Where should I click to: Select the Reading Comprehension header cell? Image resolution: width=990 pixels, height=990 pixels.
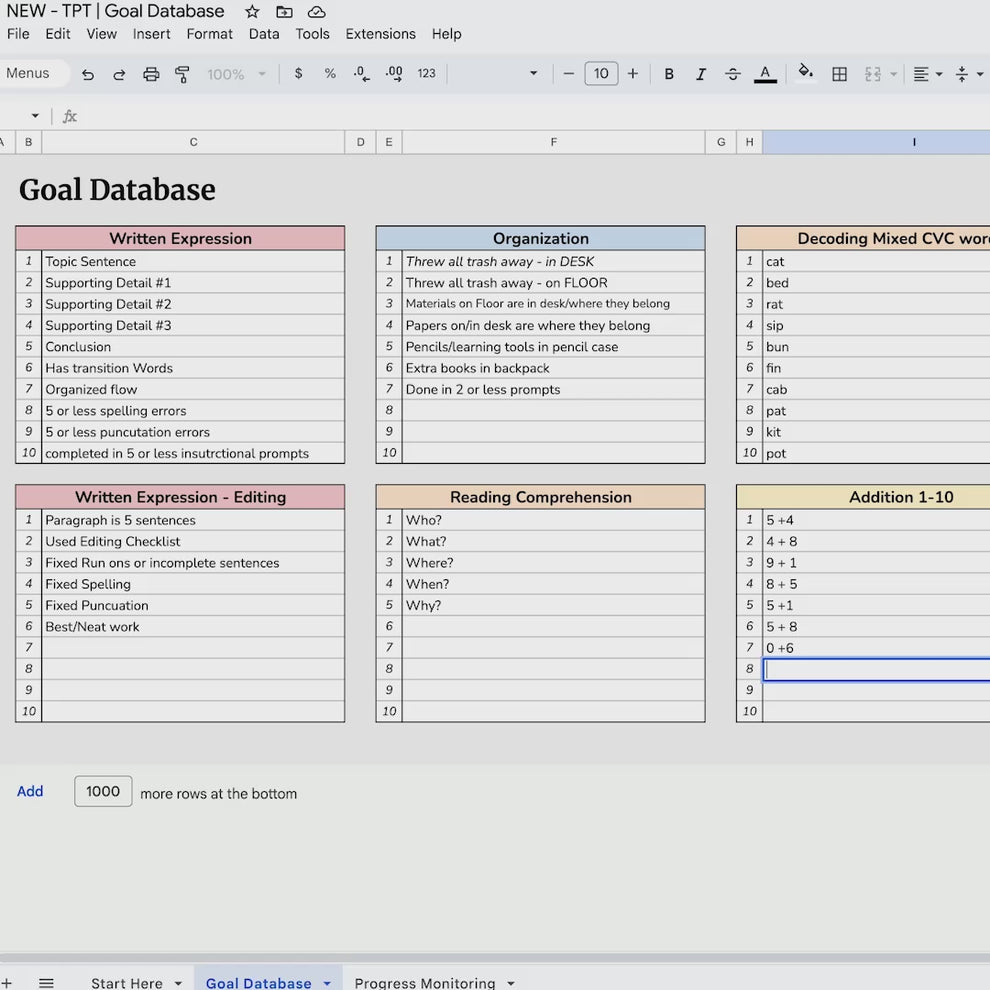click(540, 497)
